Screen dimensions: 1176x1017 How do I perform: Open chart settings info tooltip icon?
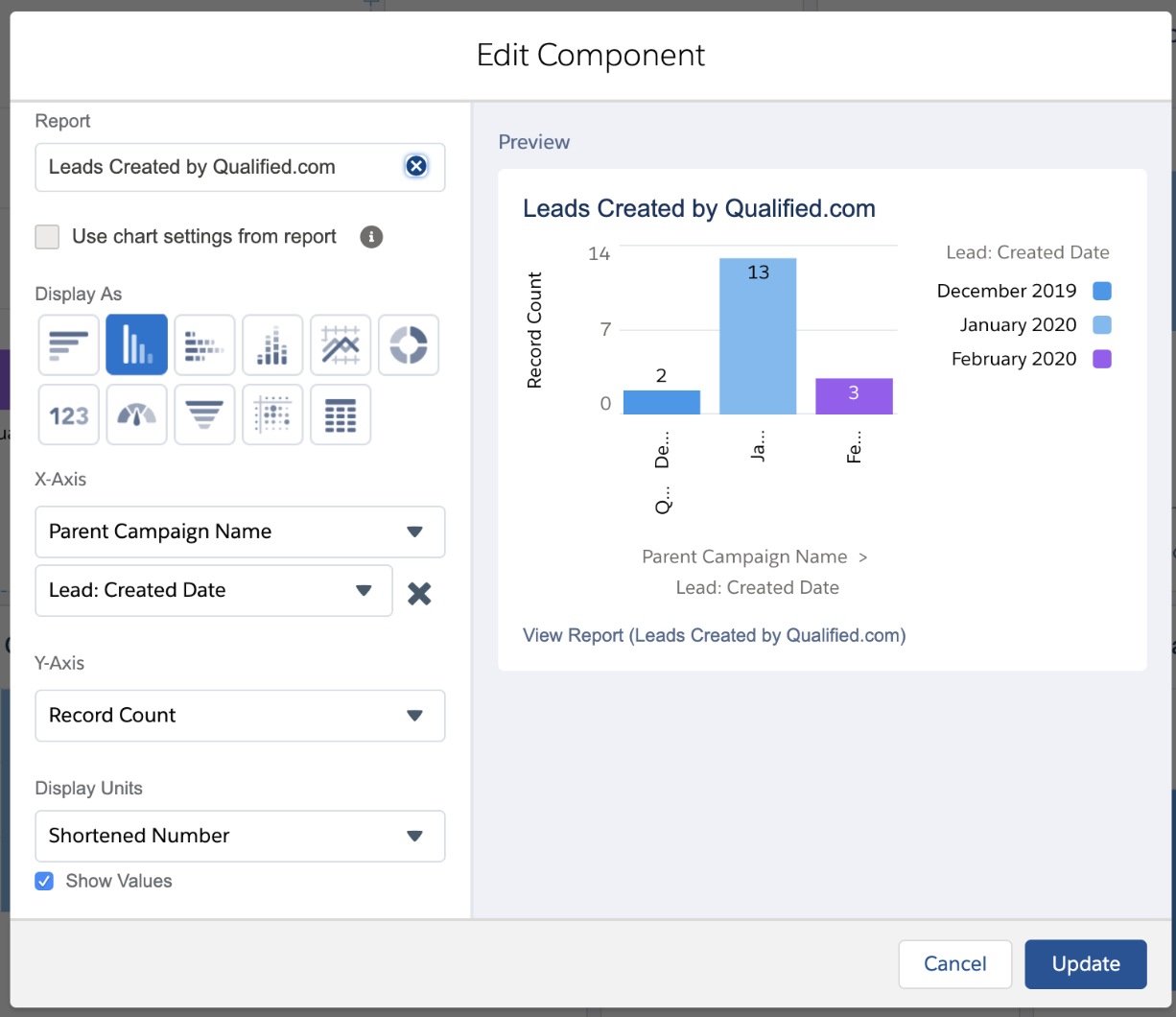tap(371, 237)
